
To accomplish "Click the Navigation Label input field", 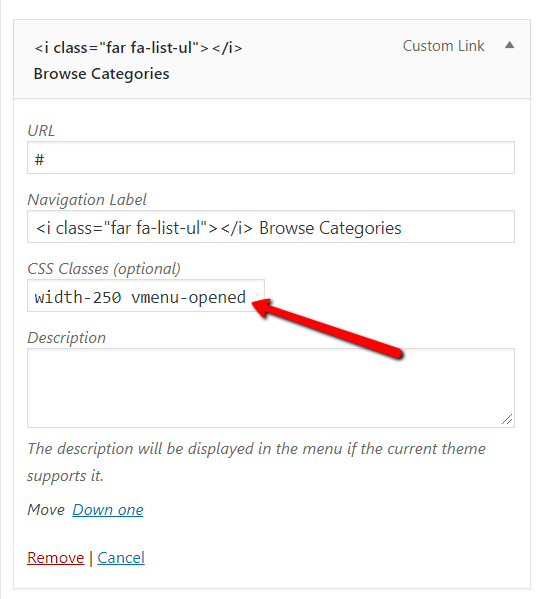I will [271, 227].
